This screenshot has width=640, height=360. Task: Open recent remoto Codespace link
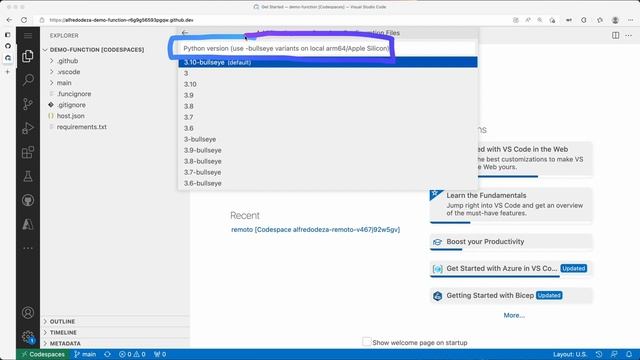point(316,229)
